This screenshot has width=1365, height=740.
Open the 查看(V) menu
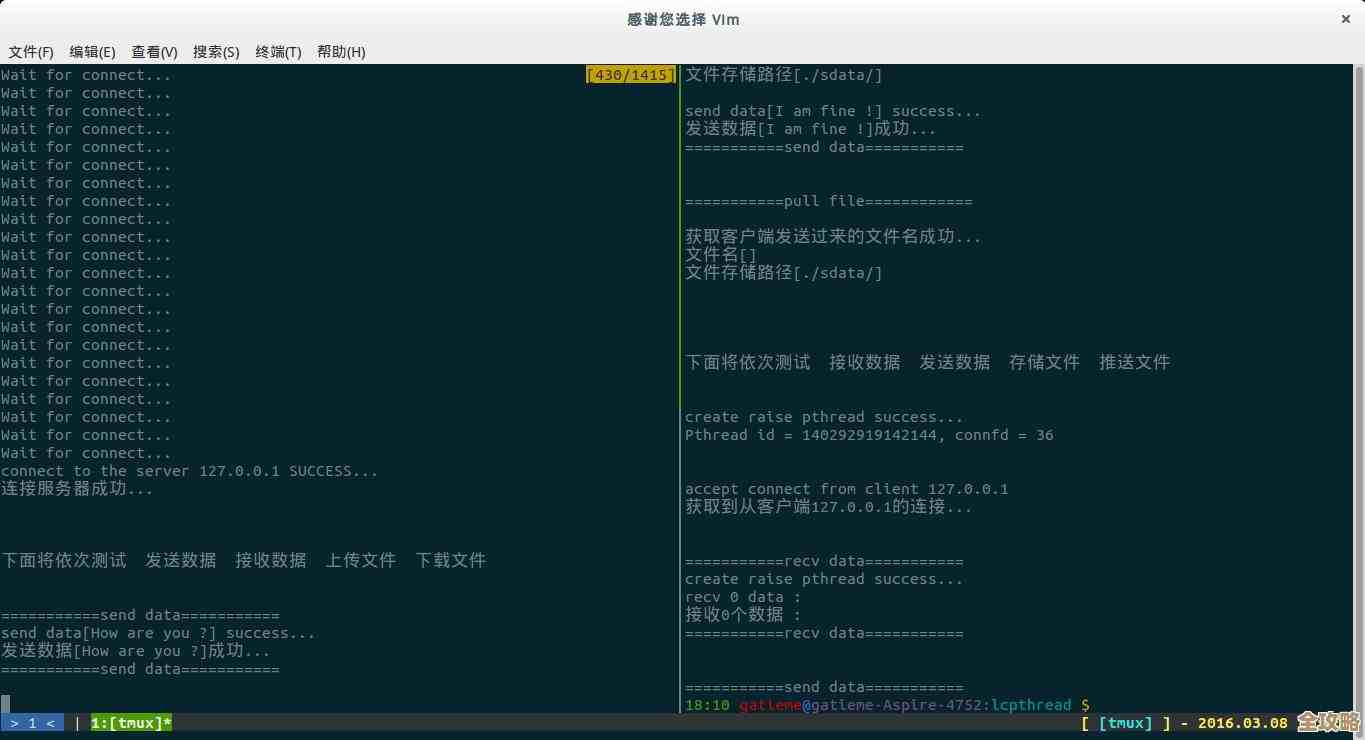(x=154, y=51)
